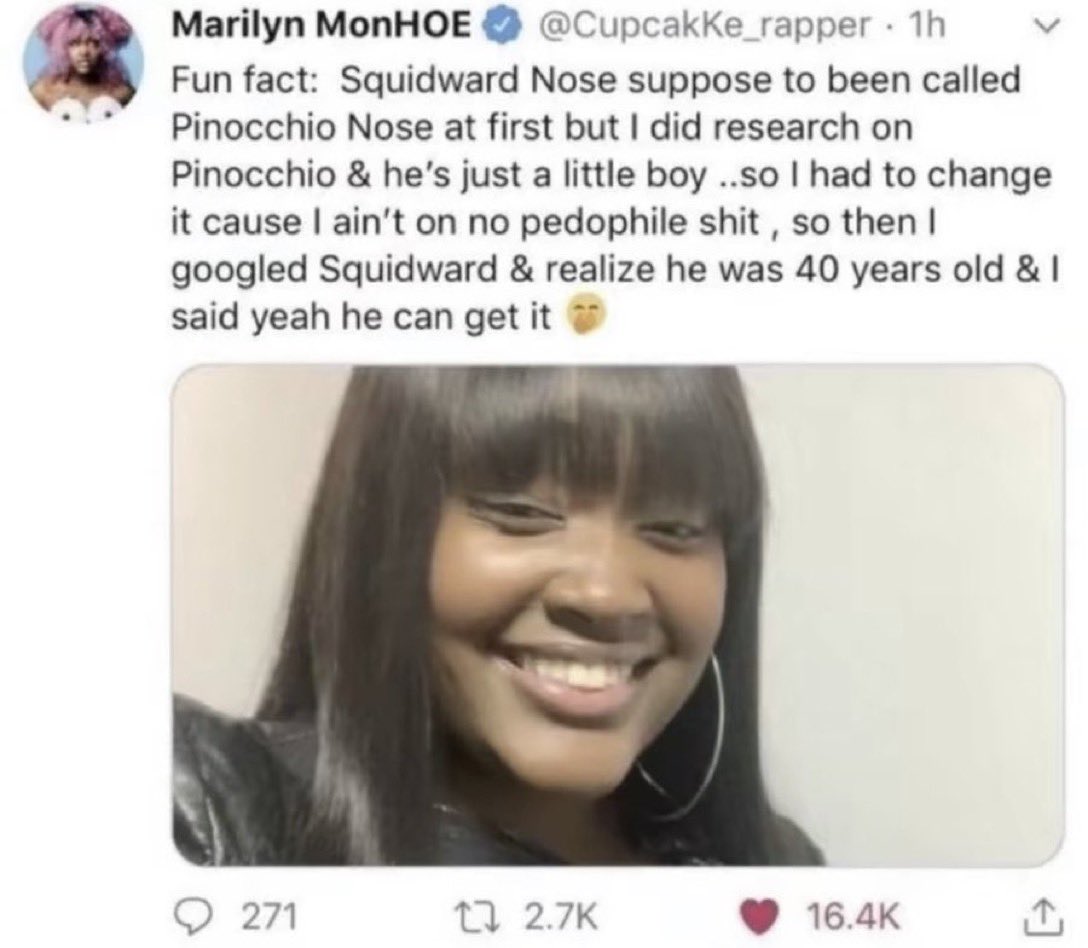This screenshot has width=1088, height=948.
Task: Open the tweet text starting "Fun fact"
Action: point(614,198)
